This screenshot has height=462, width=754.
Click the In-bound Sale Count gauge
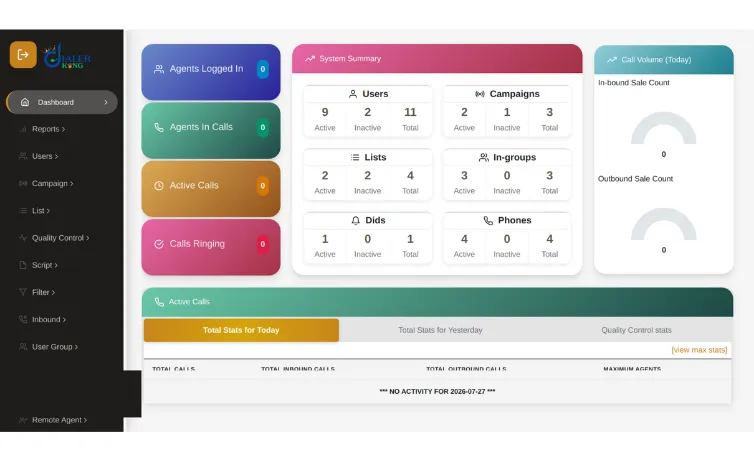664,128
